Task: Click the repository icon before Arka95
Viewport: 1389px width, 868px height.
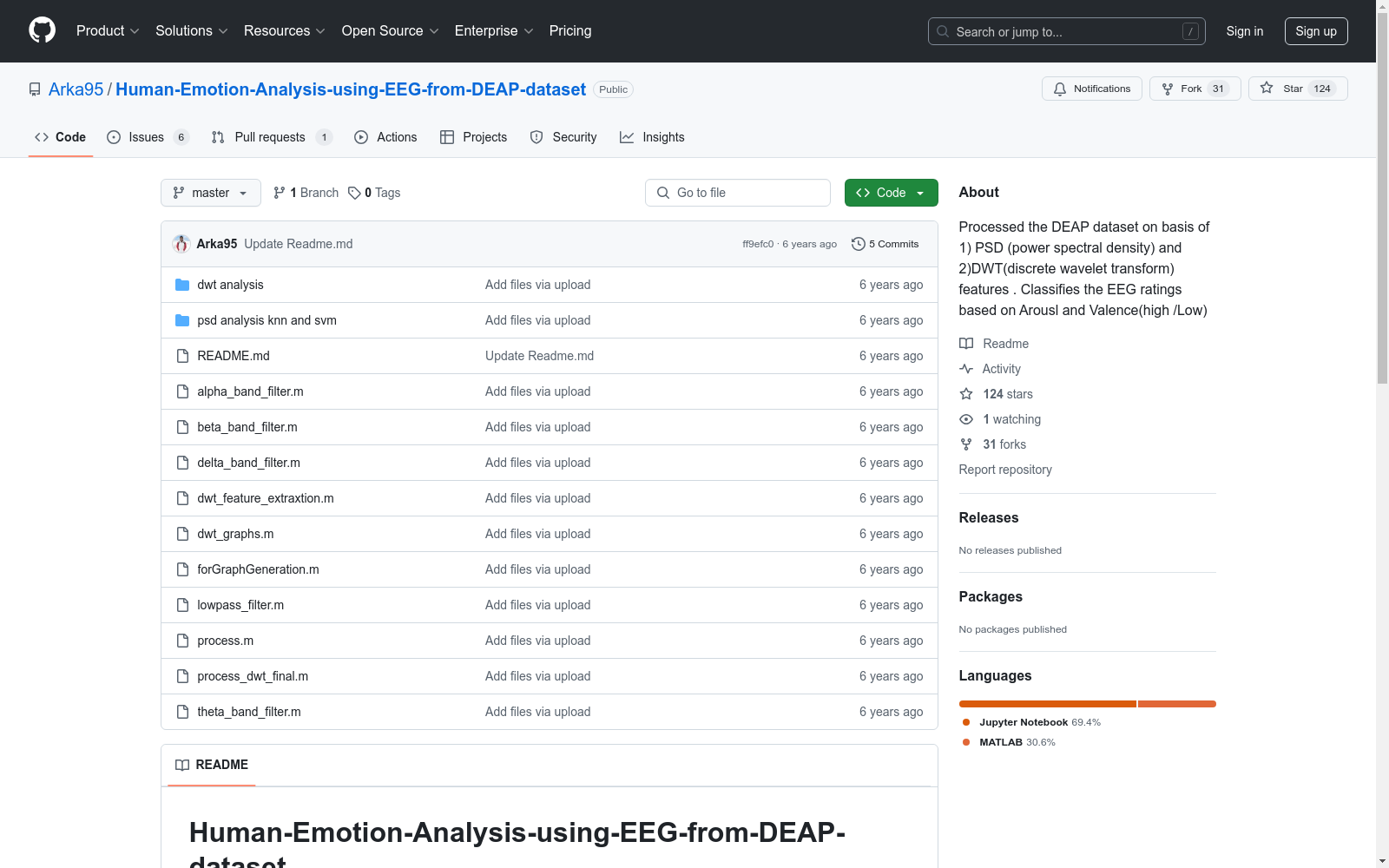Action: point(35,89)
